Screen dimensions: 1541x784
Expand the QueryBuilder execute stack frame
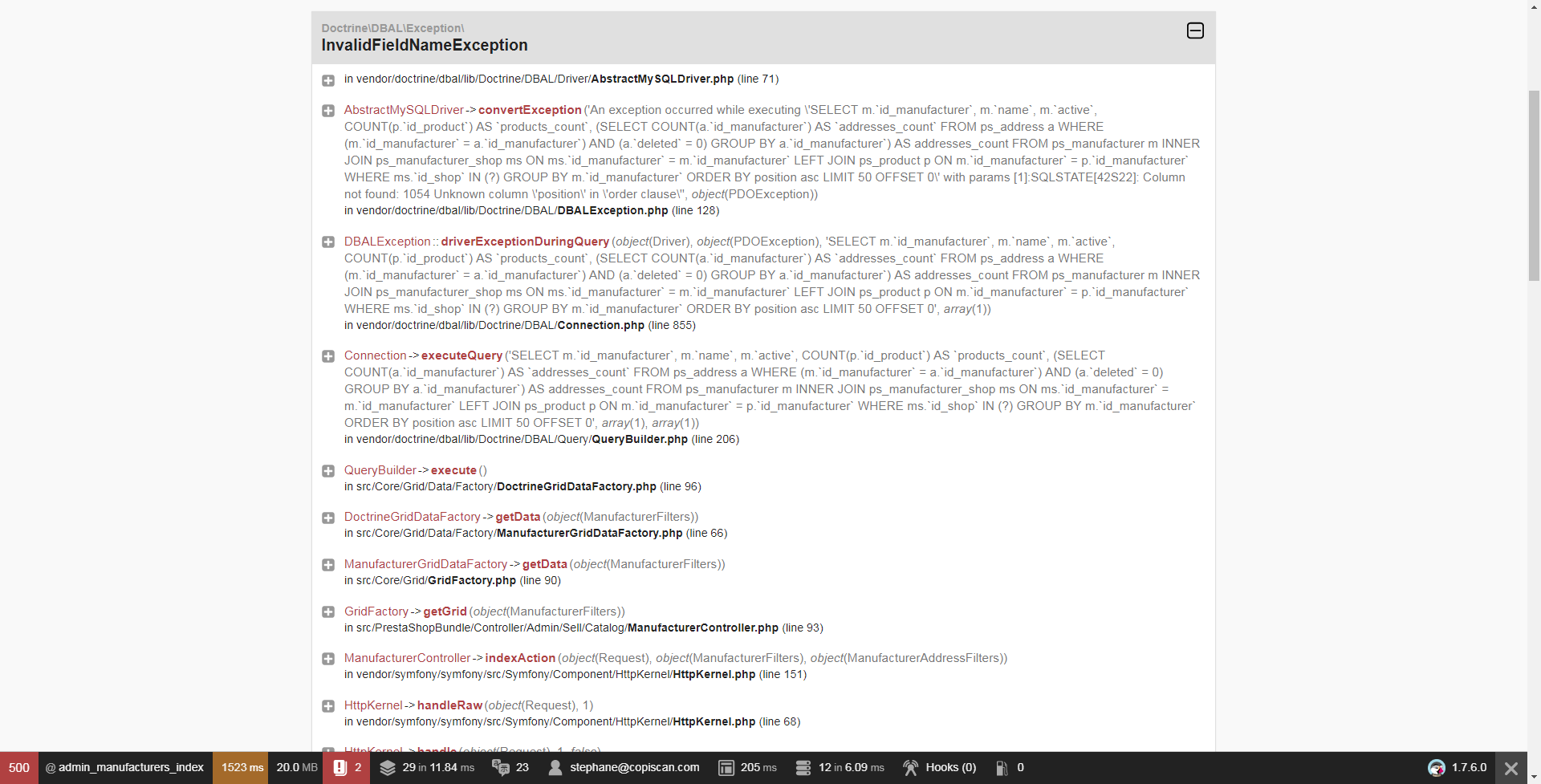[328, 471]
